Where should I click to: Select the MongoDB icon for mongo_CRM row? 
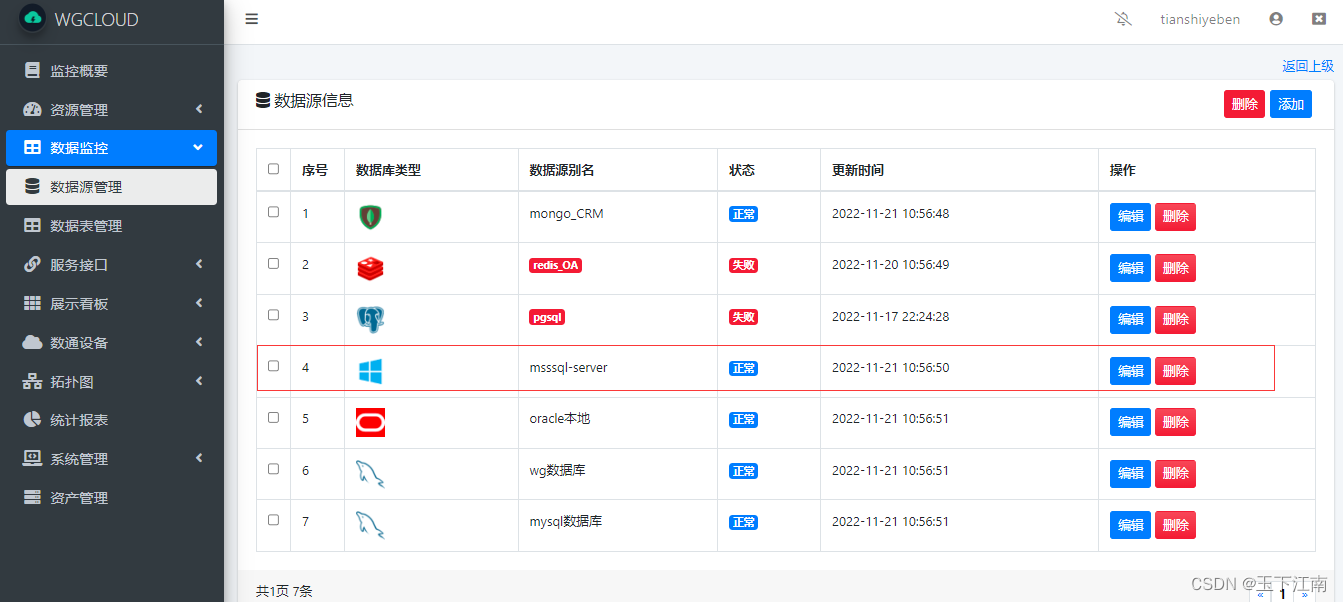[370, 214]
